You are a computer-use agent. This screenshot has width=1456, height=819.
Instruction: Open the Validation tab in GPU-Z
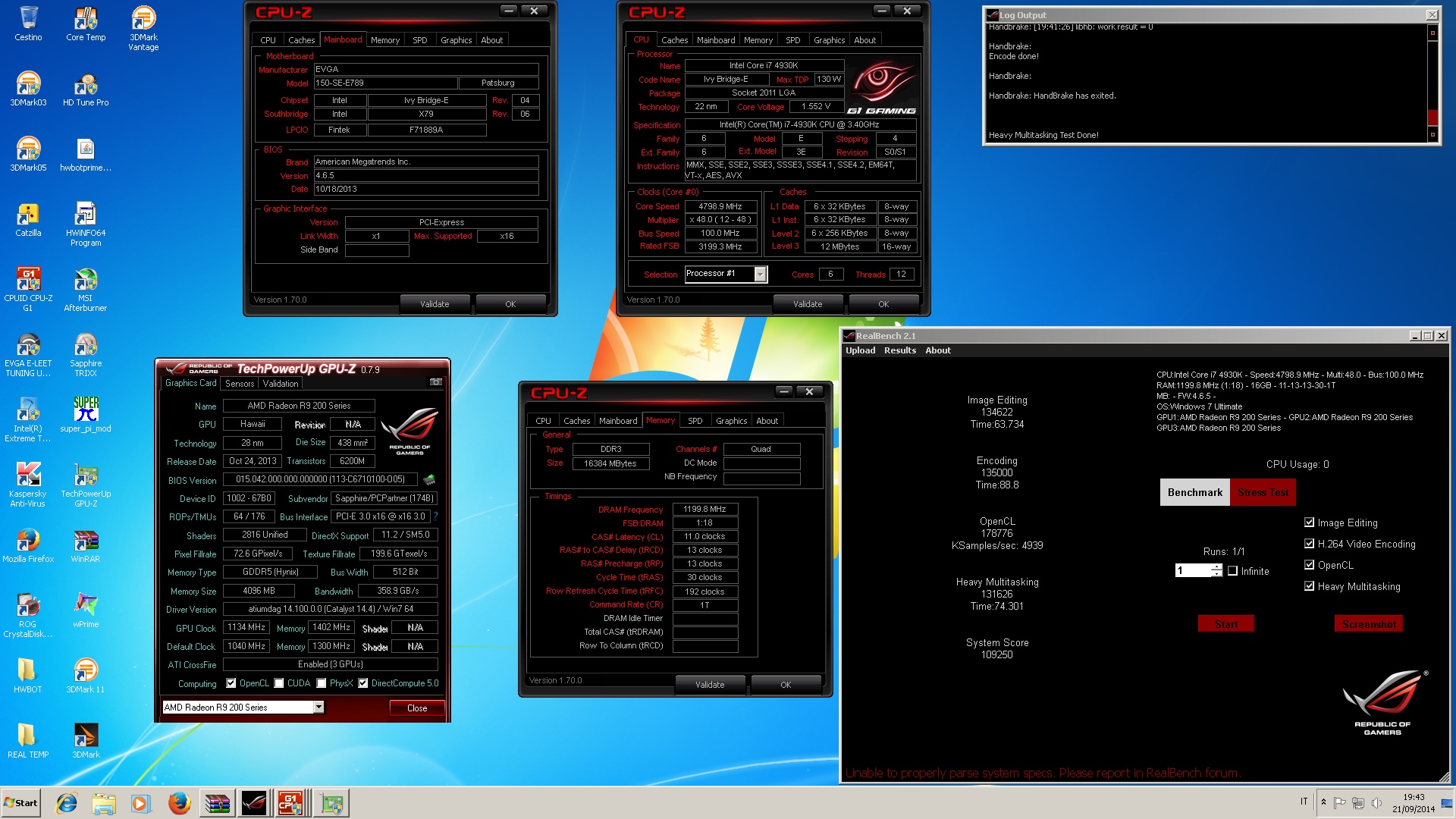click(281, 384)
